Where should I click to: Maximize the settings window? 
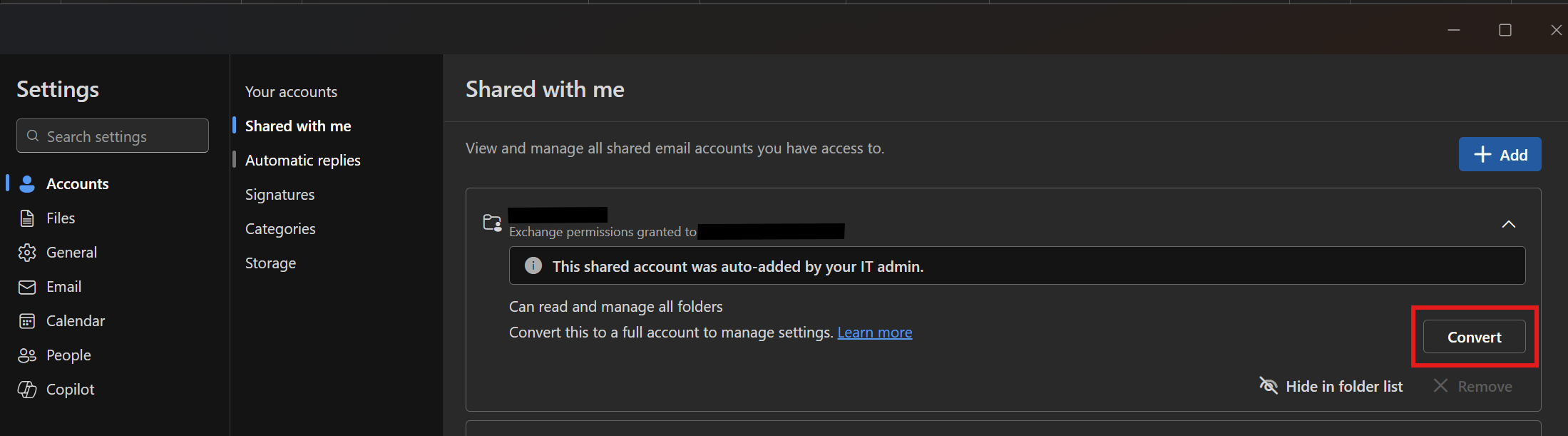coord(1505,30)
